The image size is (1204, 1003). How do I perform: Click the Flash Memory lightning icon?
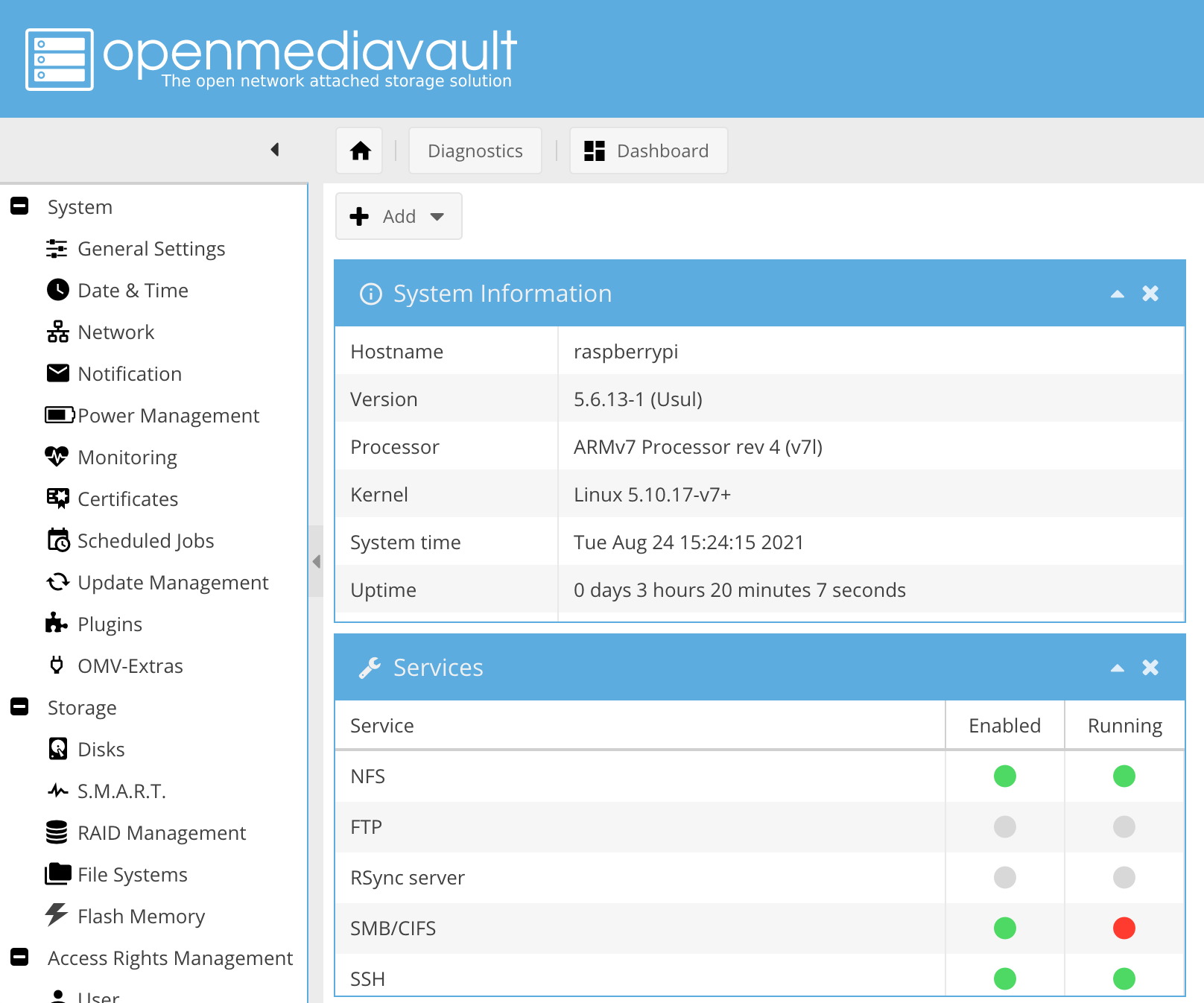click(57, 915)
